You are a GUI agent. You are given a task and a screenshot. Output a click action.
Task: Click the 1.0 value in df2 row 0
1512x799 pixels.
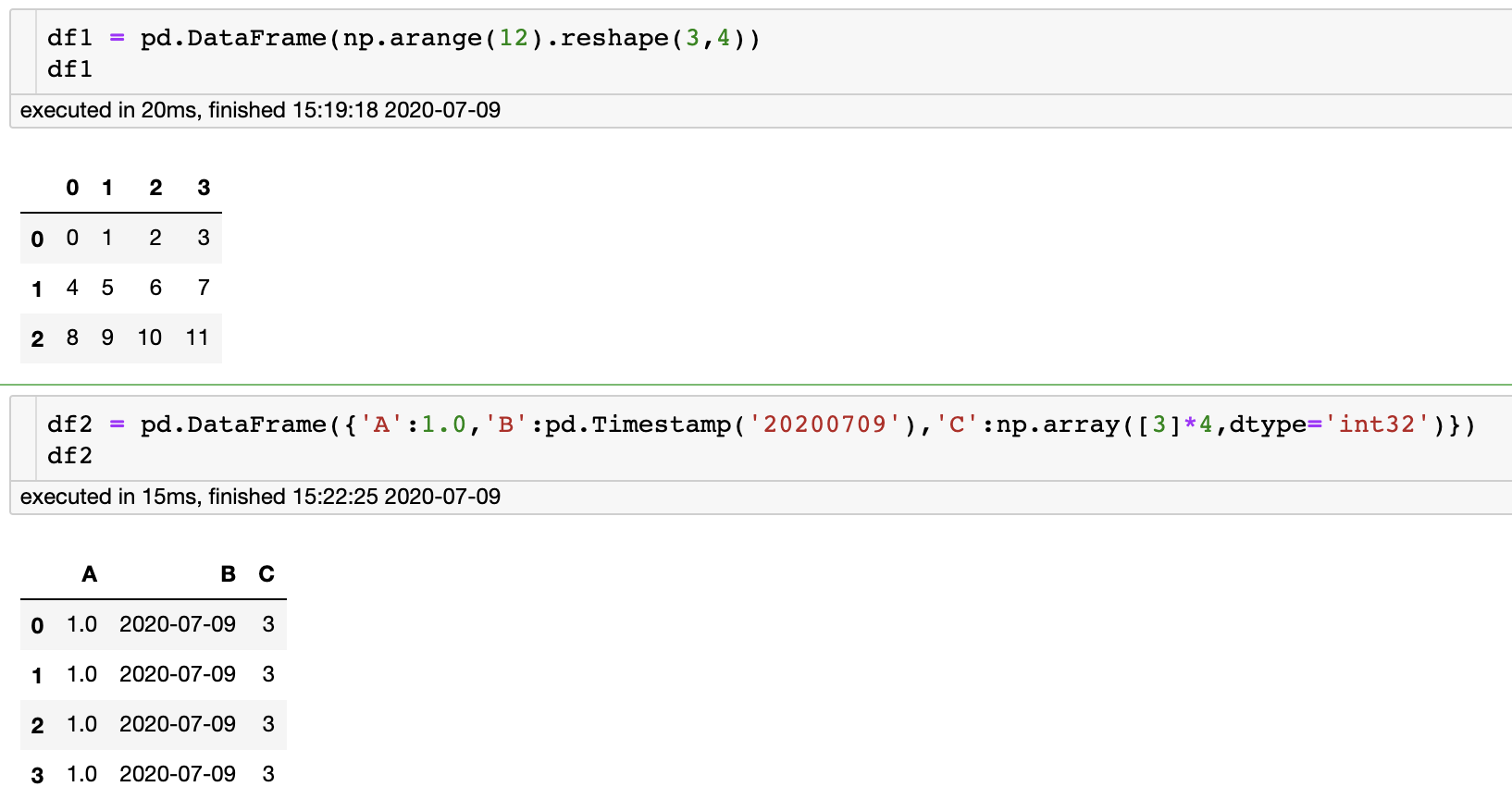pyautogui.click(x=81, y=624)
